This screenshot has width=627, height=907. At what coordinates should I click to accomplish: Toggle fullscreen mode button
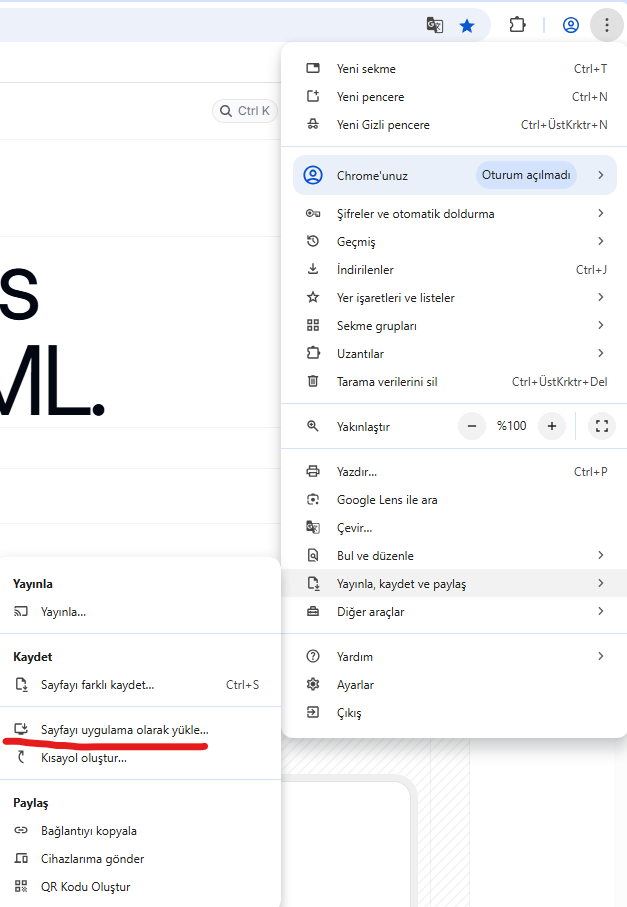[602, 426]
